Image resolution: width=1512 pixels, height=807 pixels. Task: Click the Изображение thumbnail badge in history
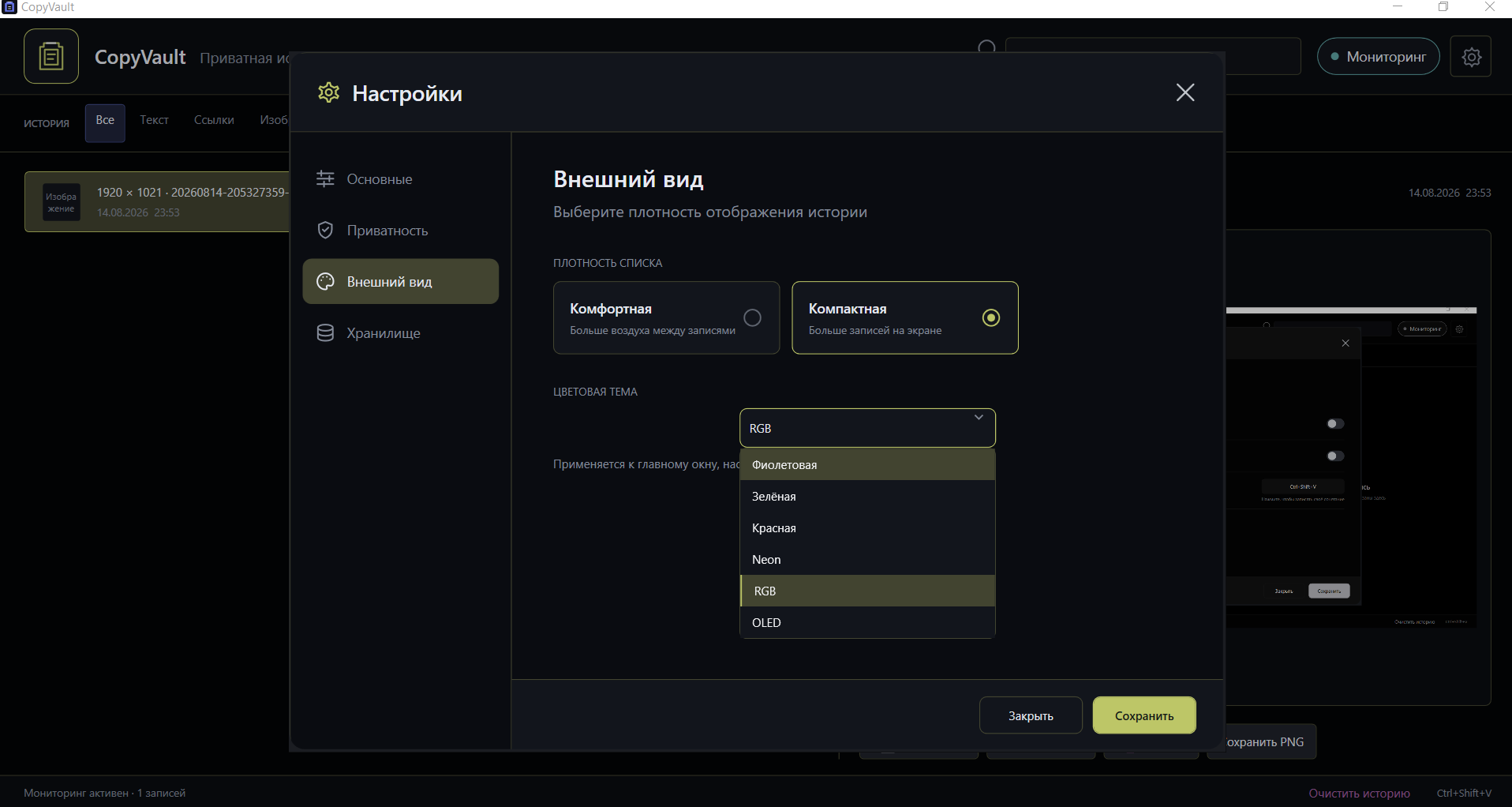[61, 202]
